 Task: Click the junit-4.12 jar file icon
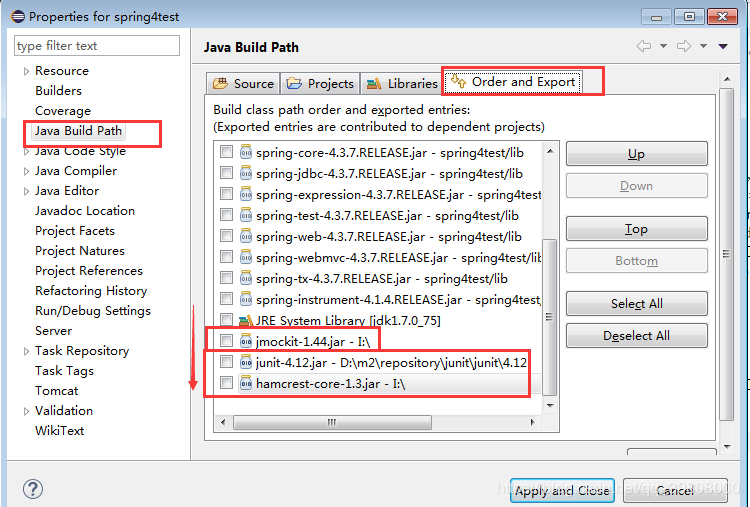pos(245,363)
